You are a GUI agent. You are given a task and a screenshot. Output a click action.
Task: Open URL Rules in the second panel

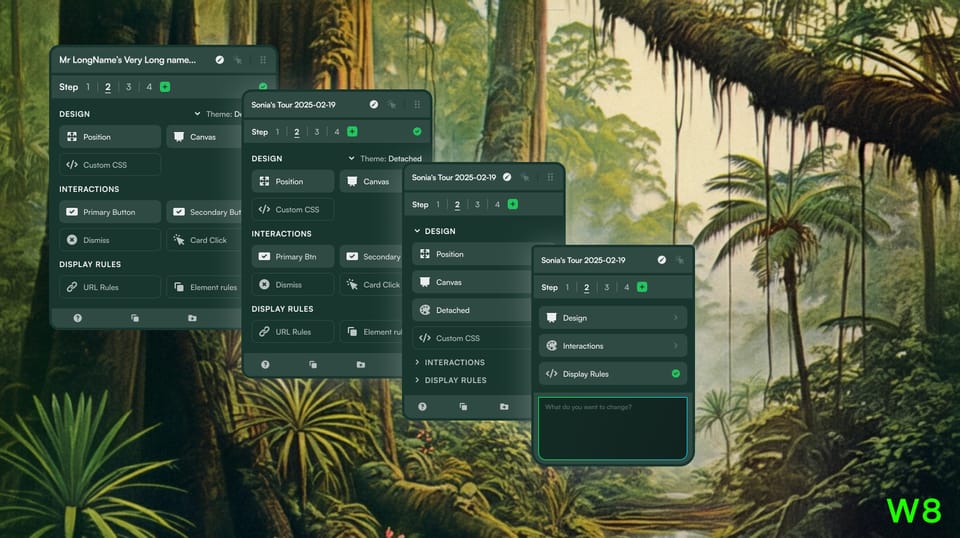click(x=293, y=332)
